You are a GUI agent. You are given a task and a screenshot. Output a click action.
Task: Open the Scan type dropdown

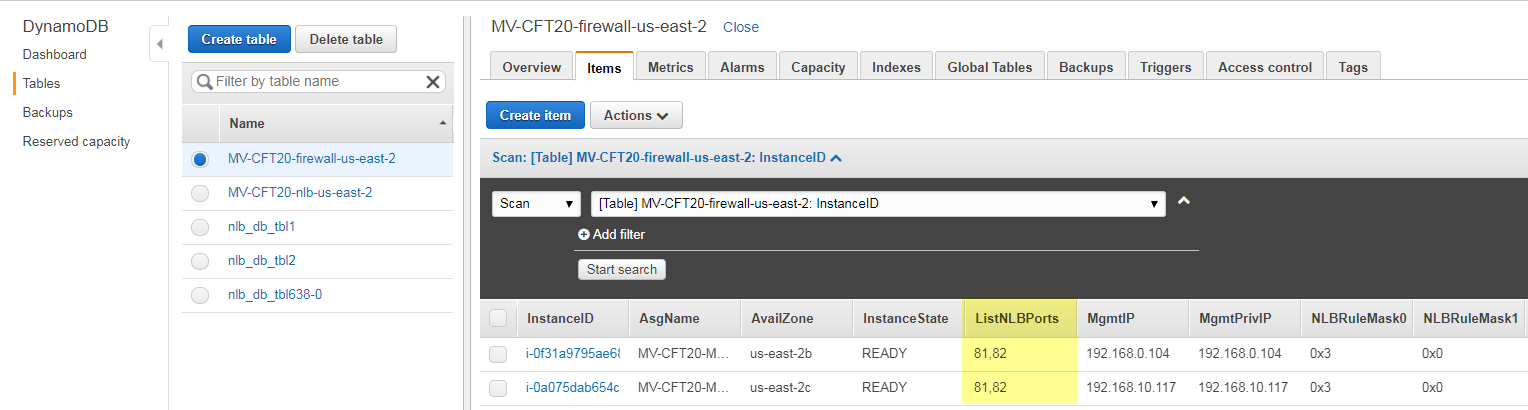537,203
